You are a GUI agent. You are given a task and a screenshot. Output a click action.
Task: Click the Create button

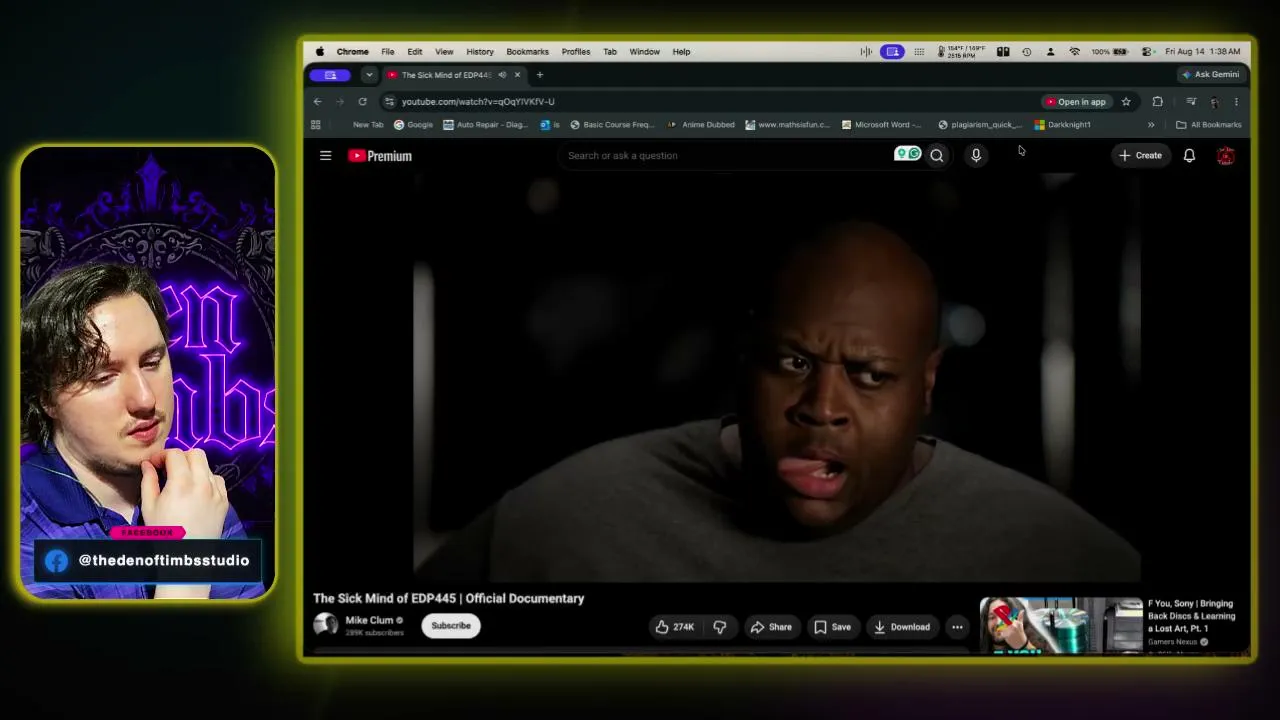pyautogui.click(x=1140, y=156)
